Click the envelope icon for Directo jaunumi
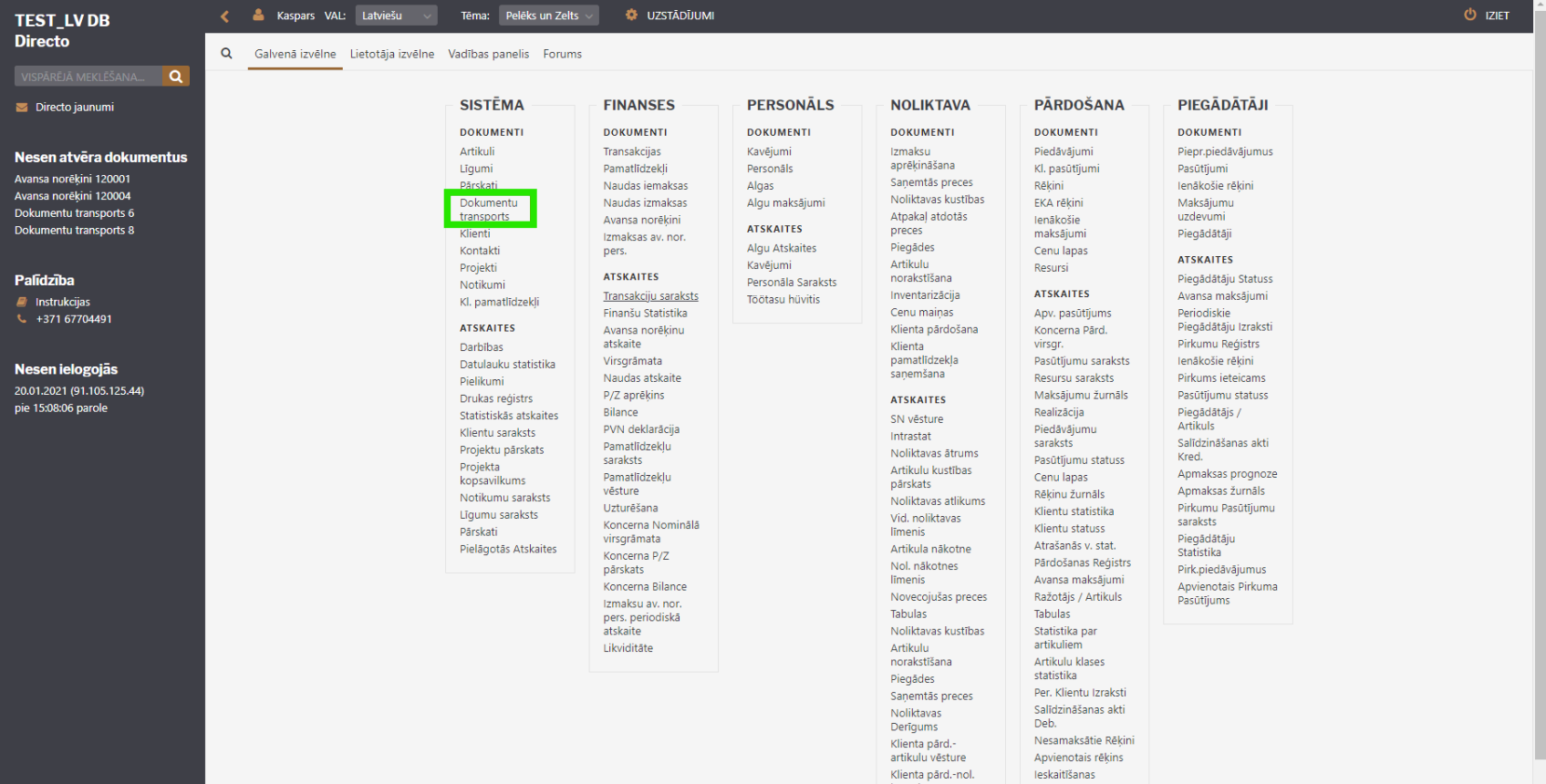The image size is (1546, 784). coord(22,108)
